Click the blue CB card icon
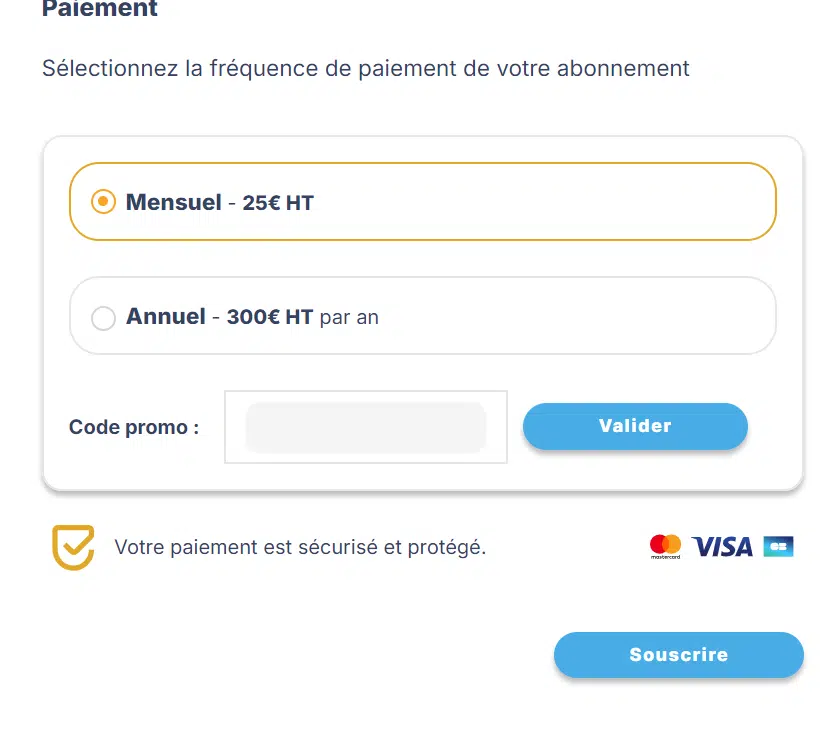This screenshot has height=731, width=832. point(778,546)
